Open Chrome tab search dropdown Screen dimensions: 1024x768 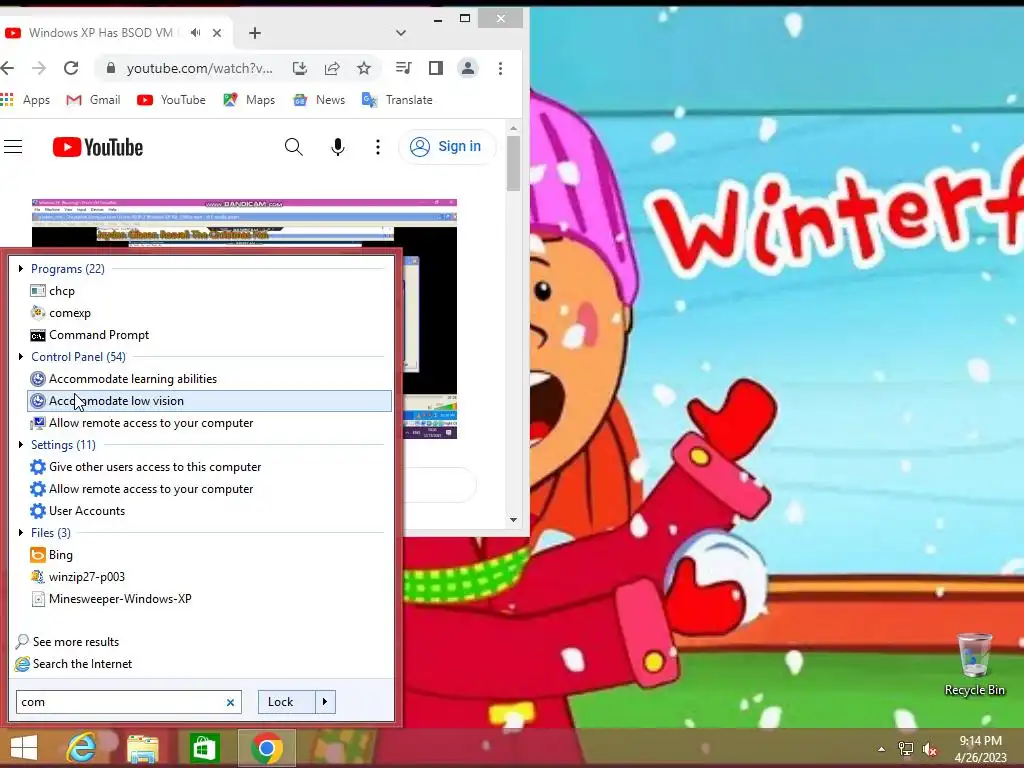[x=401, y=33]
